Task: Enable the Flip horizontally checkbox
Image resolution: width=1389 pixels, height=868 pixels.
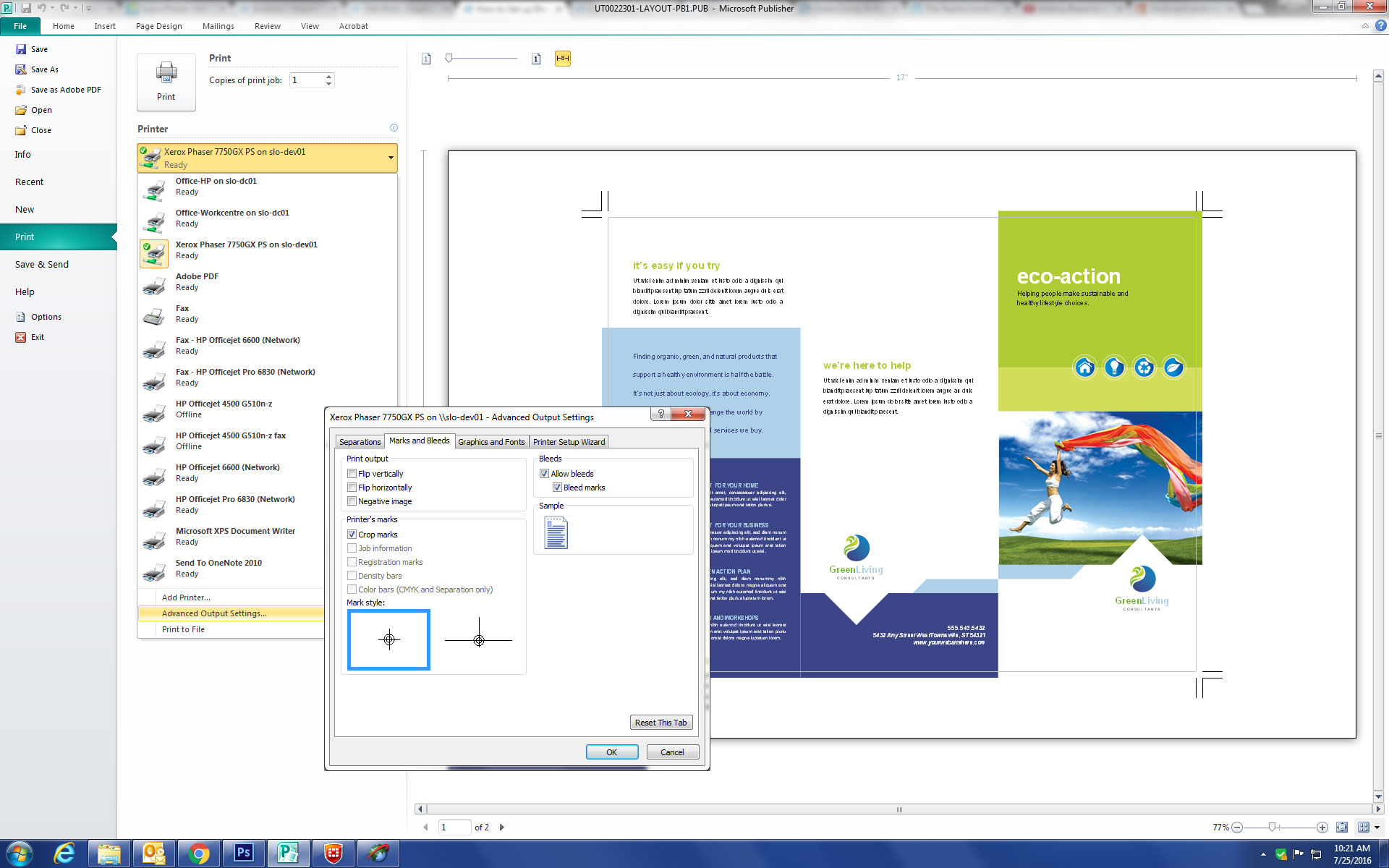Action: click(352, 487)
